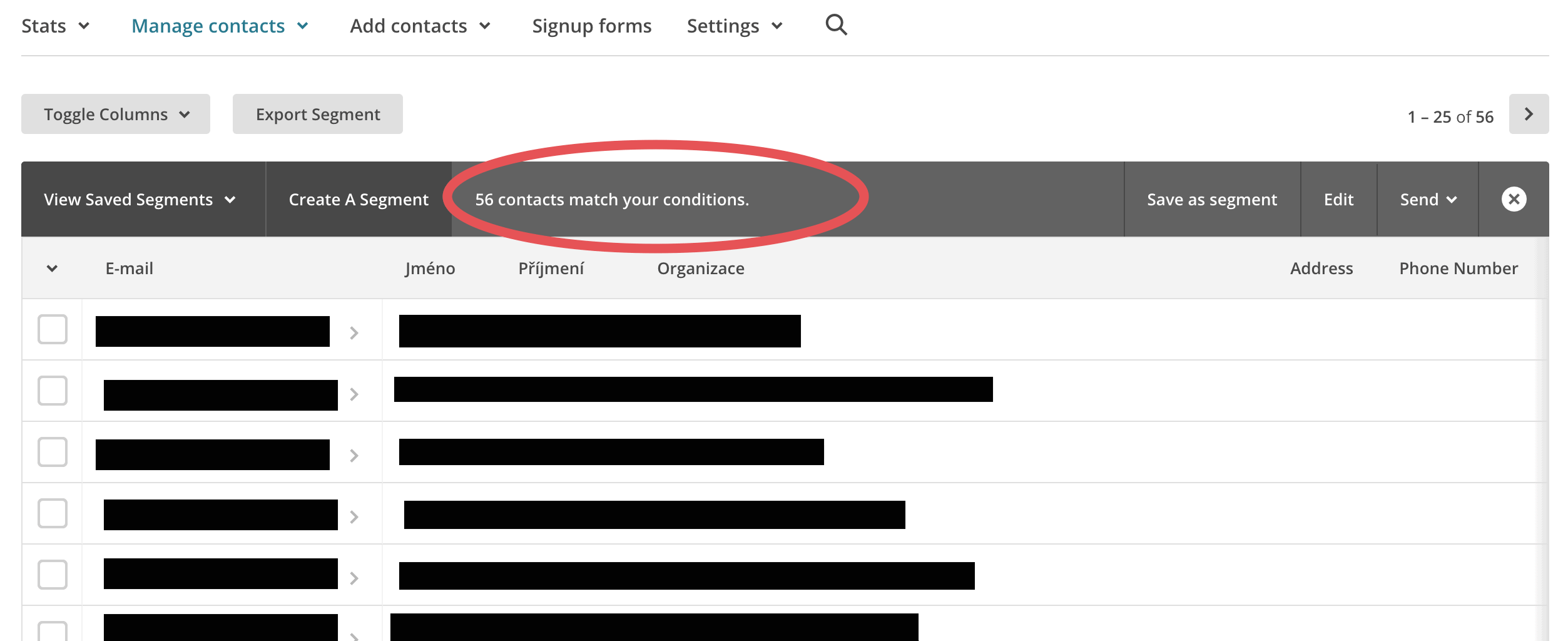
Task: Go to Signup forms
Action: point(591,26)
